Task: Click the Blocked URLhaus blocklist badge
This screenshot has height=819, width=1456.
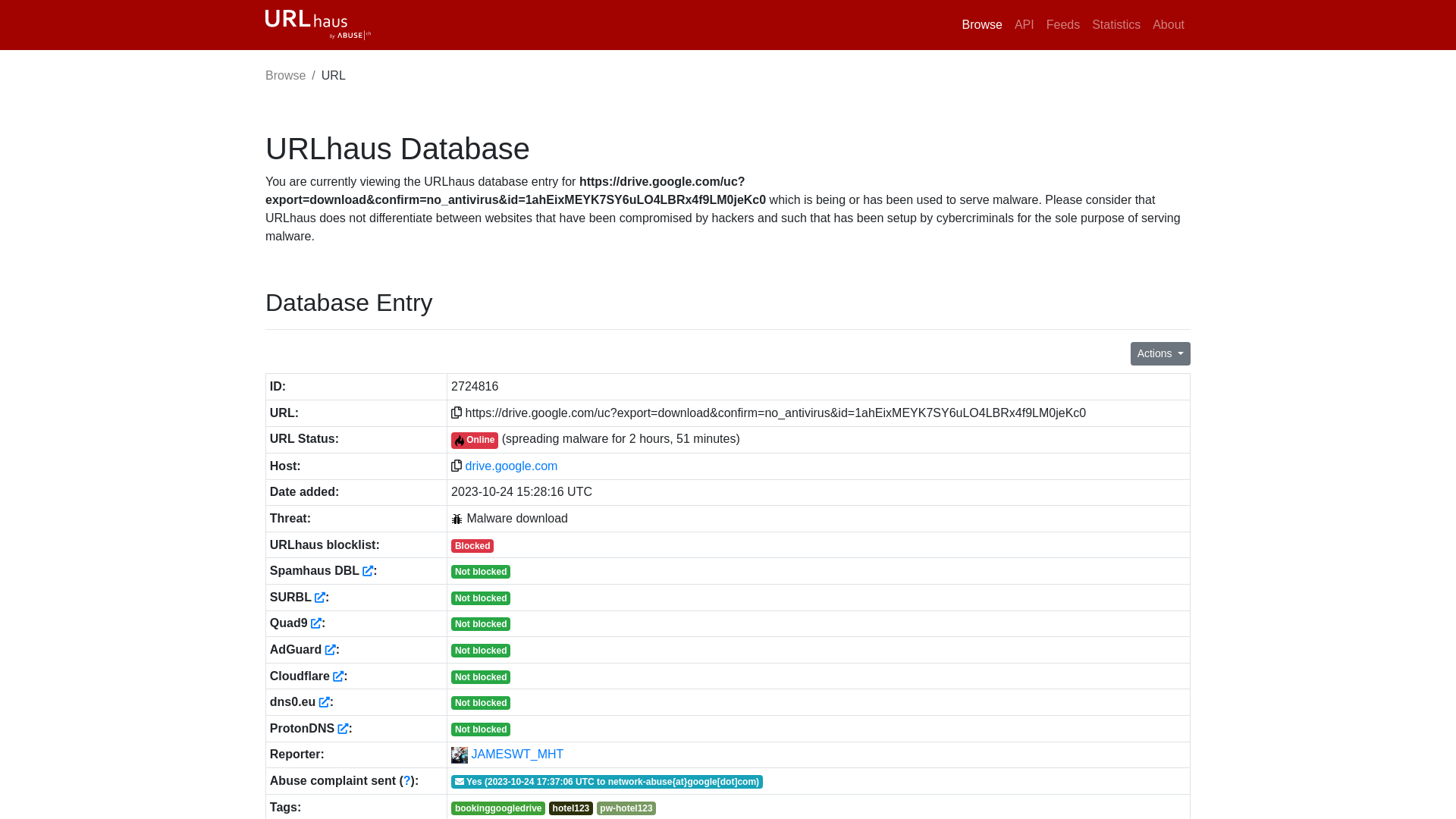Action: 472,546
